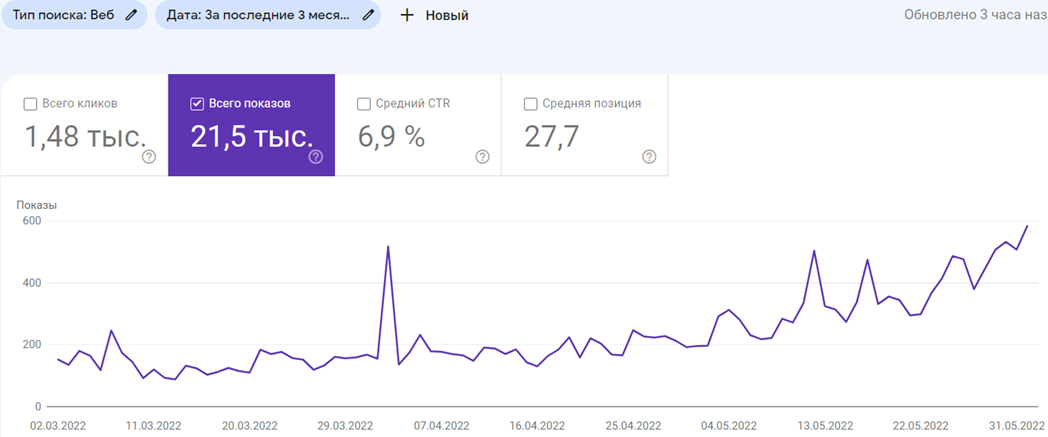Enable the Всего кликов checkbox
1048x437 pixels.
click(29, 104)
